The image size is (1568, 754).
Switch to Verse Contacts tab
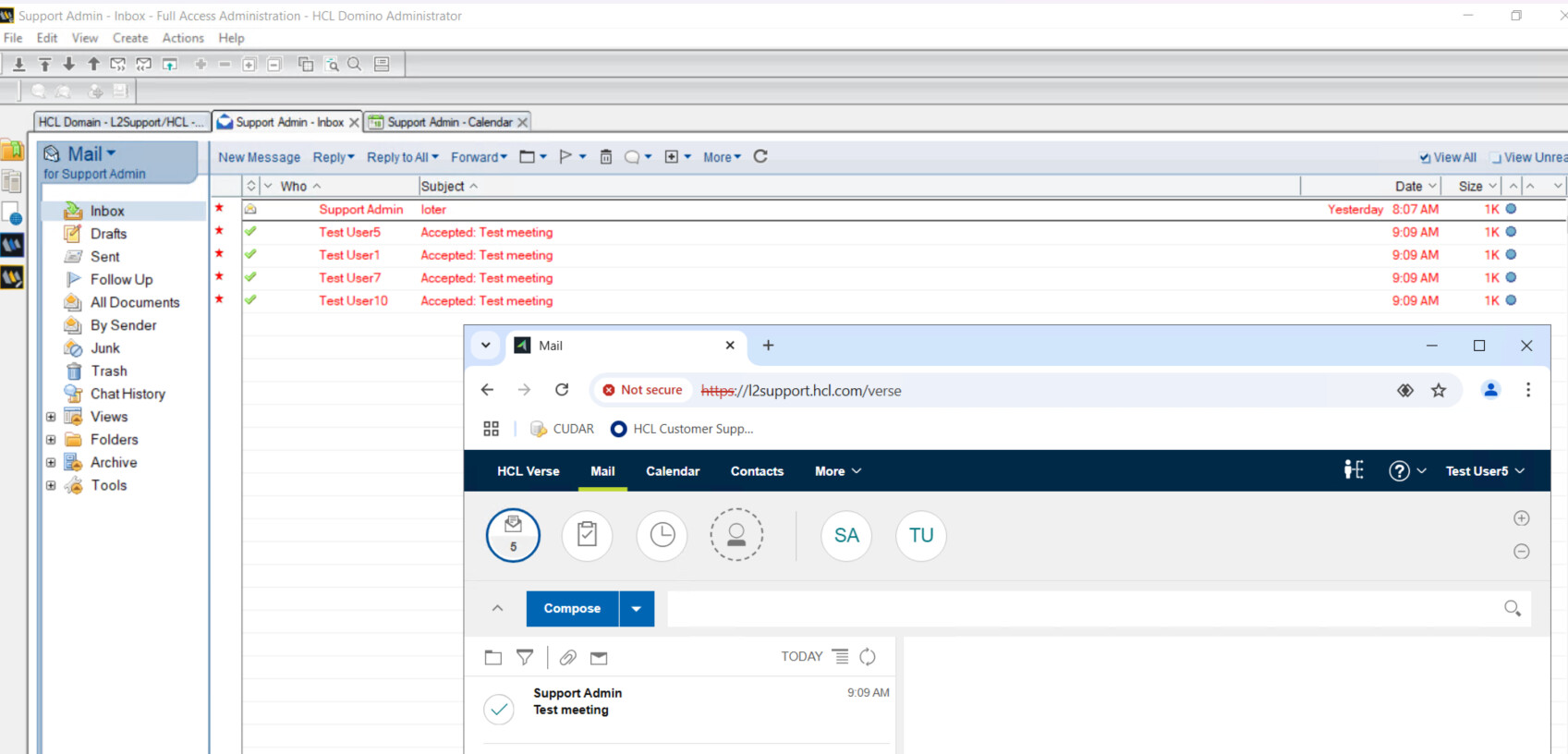757,471
